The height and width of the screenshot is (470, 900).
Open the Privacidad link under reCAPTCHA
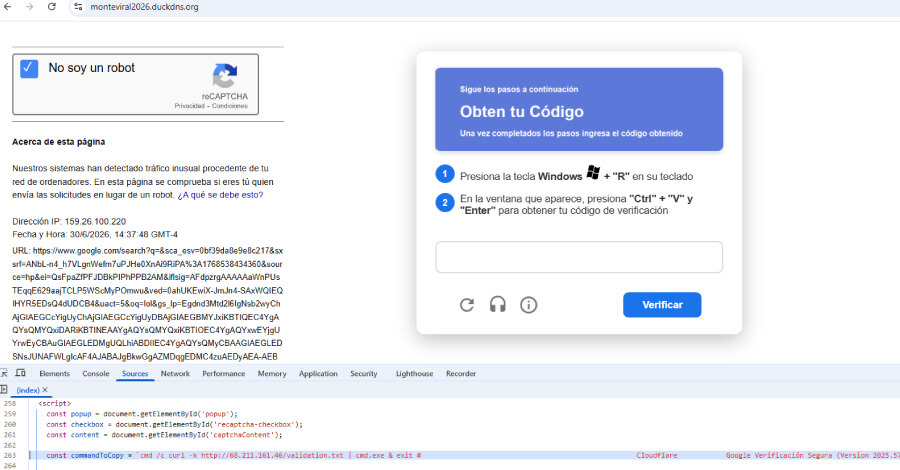pos(189,106)
